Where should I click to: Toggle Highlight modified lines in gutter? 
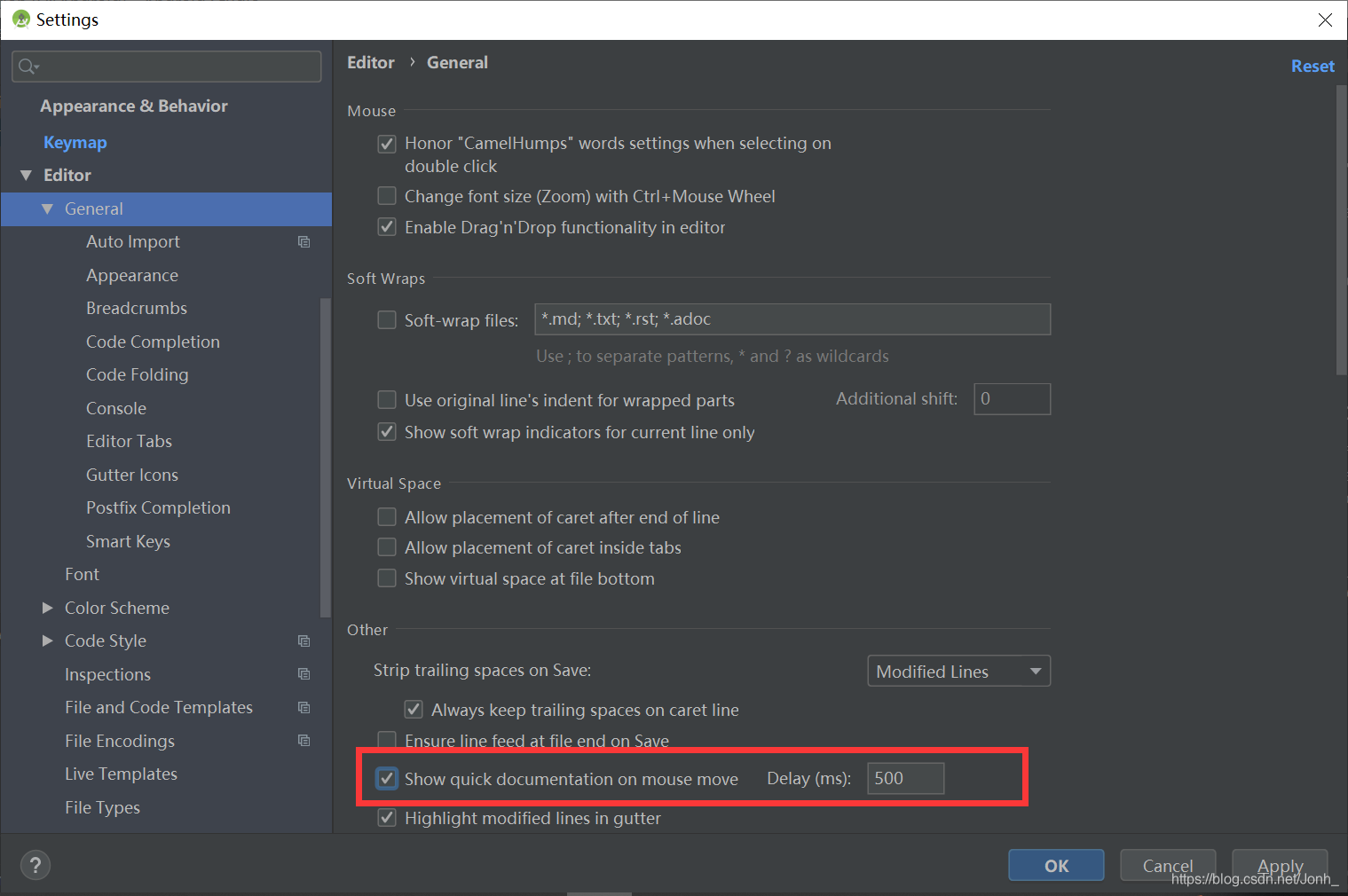[387, 818]
